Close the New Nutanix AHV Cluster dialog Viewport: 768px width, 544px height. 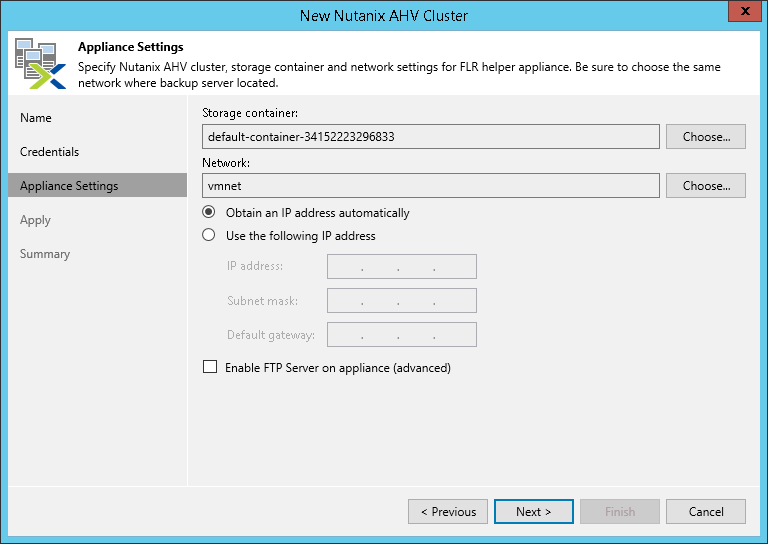point(741,14)
